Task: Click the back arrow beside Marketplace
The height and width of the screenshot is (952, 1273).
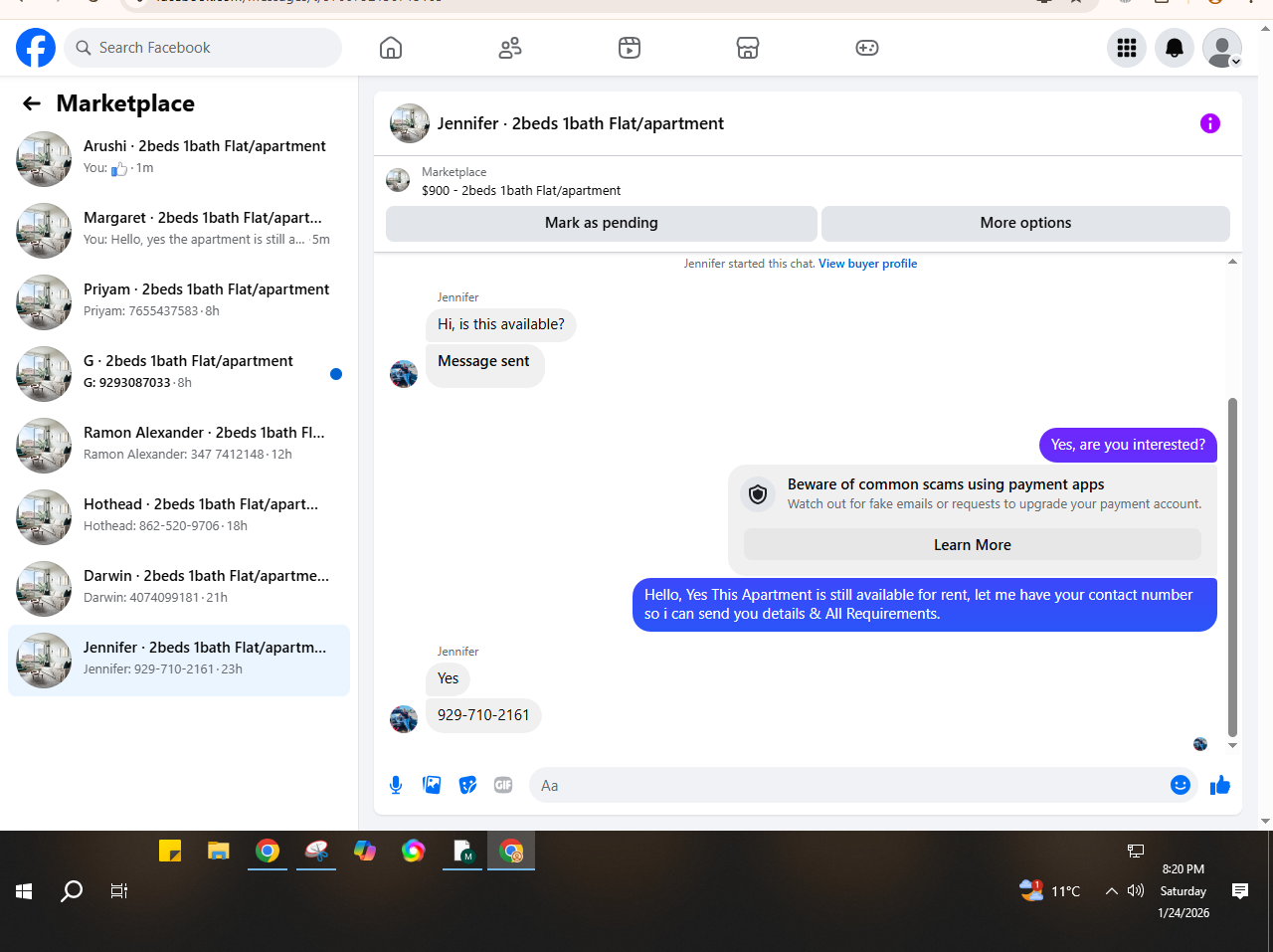Action: (32, 103)
